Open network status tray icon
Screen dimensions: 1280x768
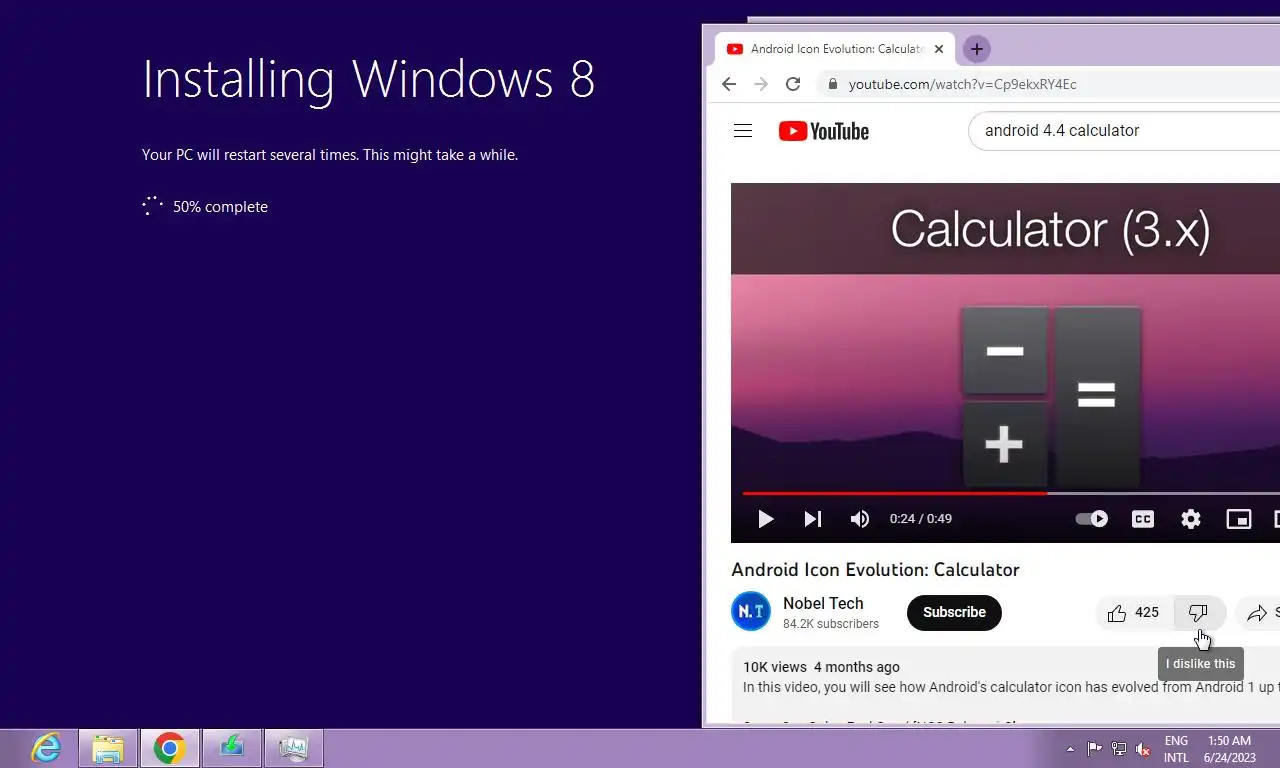(x=1119, y=749)
